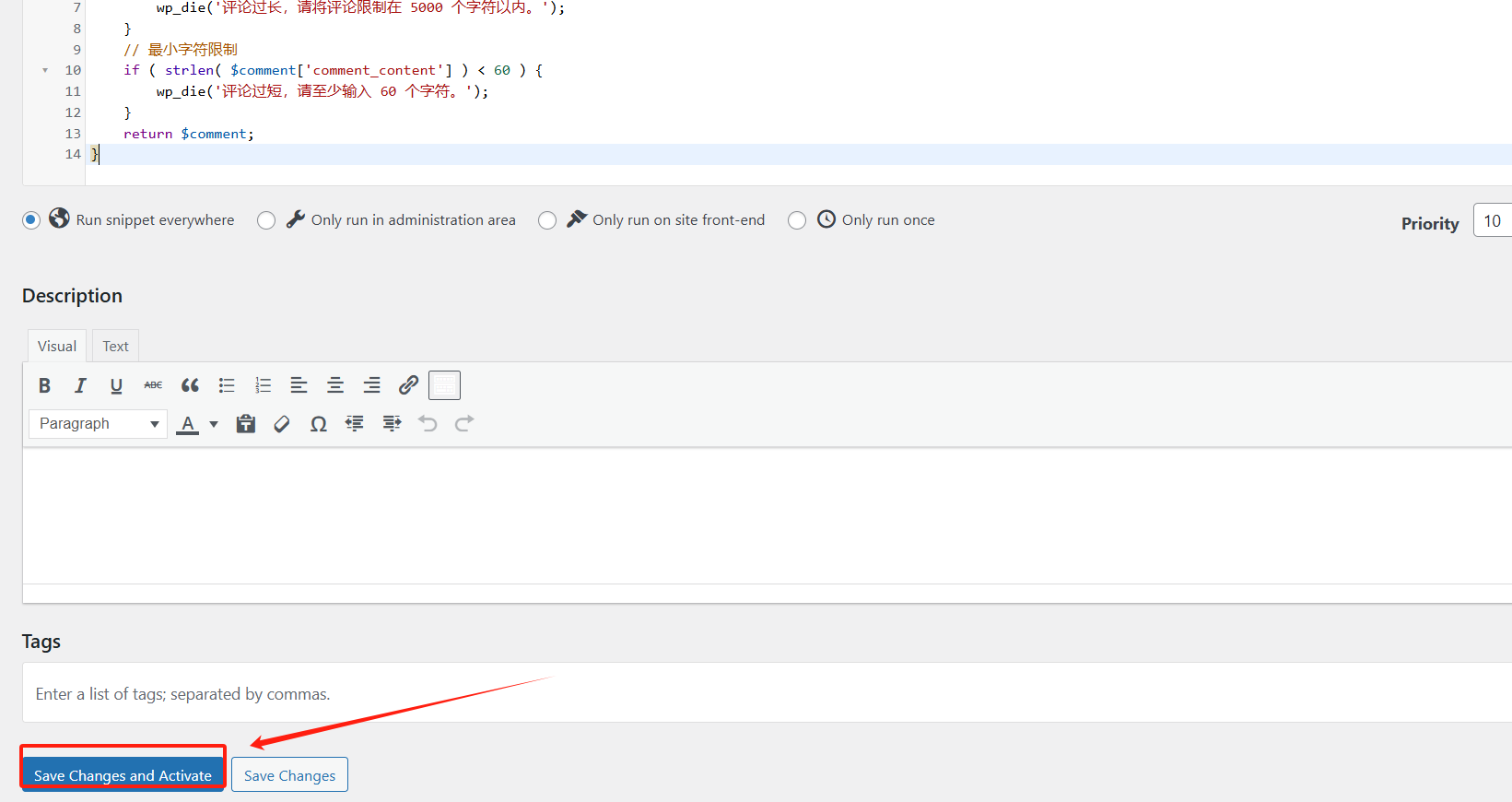Click code line 14 closing brace
This screenshot has height=802, width=1512.
pos(94,155)
